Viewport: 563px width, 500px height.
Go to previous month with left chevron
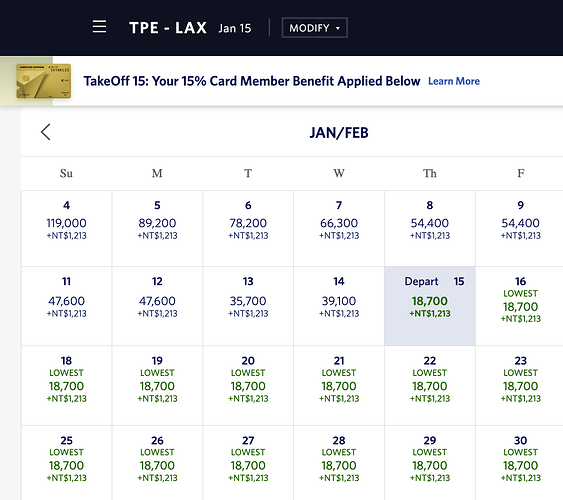(46, 132)
